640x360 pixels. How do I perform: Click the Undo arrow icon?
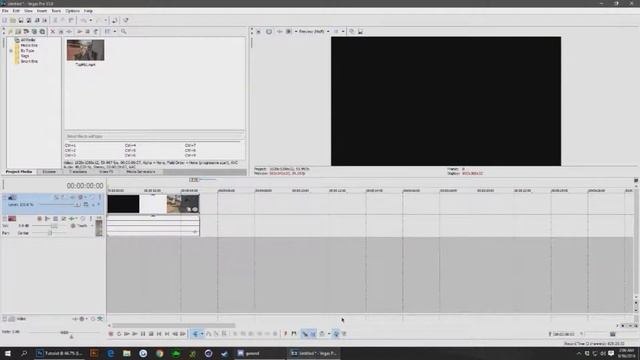pos(83,20)
